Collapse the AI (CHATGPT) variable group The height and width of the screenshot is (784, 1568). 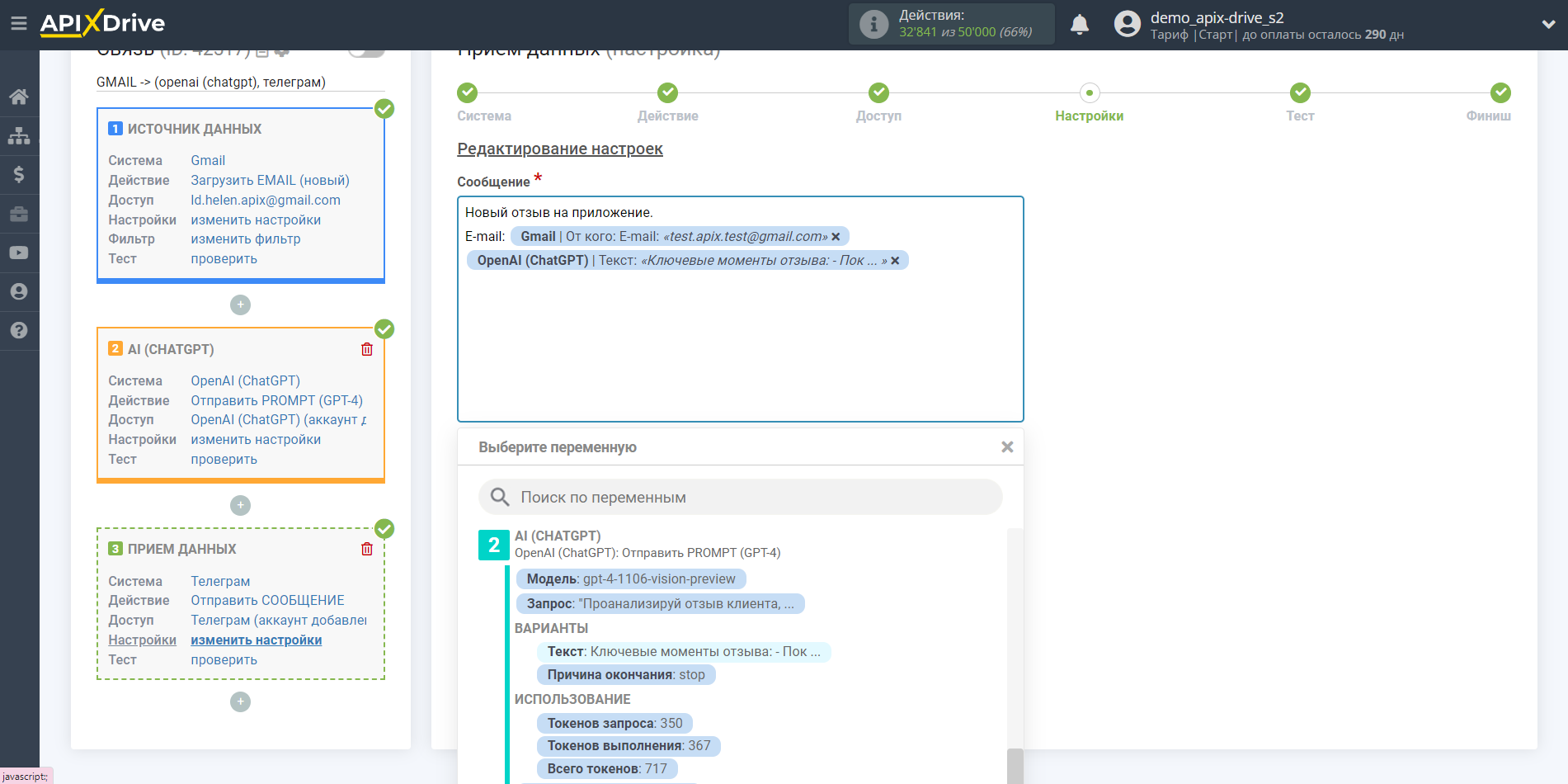[x=493, y=545]
